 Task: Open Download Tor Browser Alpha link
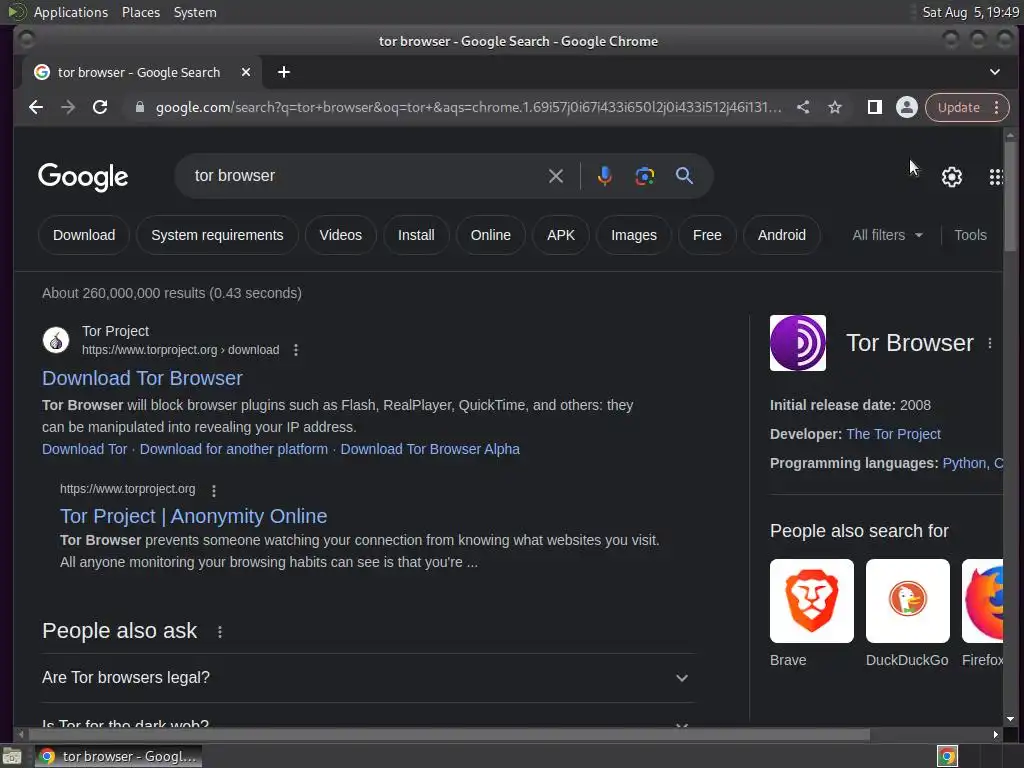430,449
